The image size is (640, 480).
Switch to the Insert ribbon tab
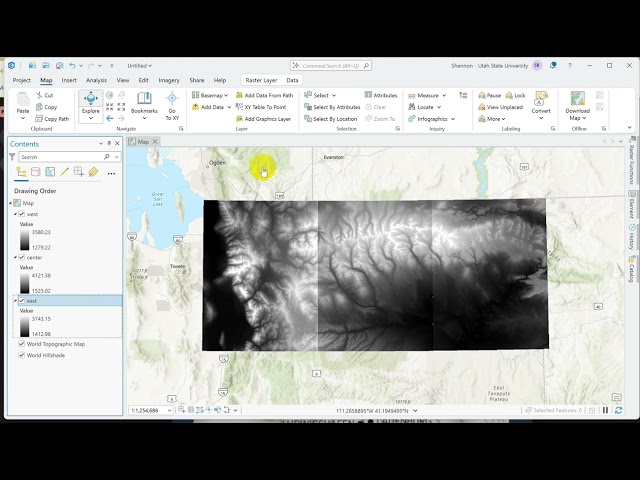tap(69, 80)
